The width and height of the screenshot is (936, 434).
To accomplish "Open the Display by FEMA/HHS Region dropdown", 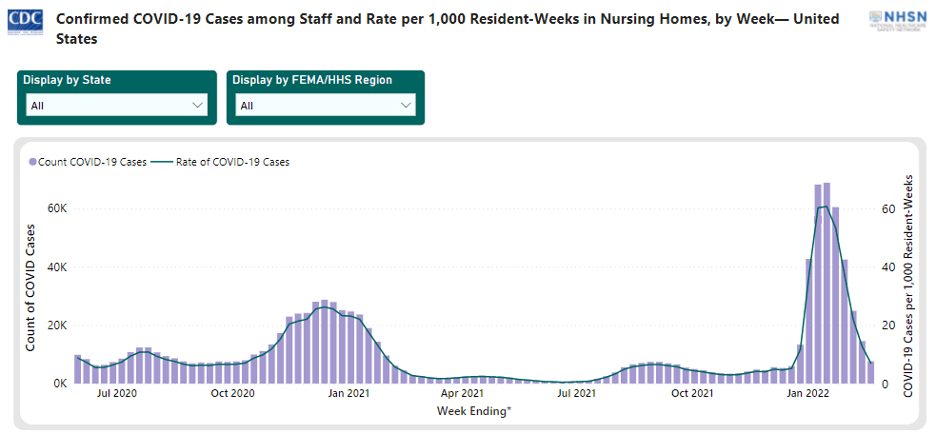I will click(x=325, y=105).
